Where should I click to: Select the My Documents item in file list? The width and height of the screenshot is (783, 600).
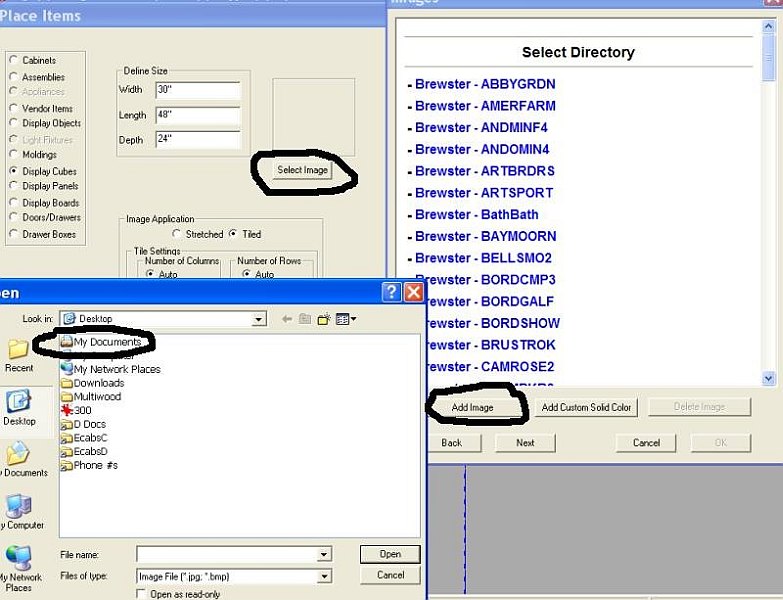click(101, 342)
